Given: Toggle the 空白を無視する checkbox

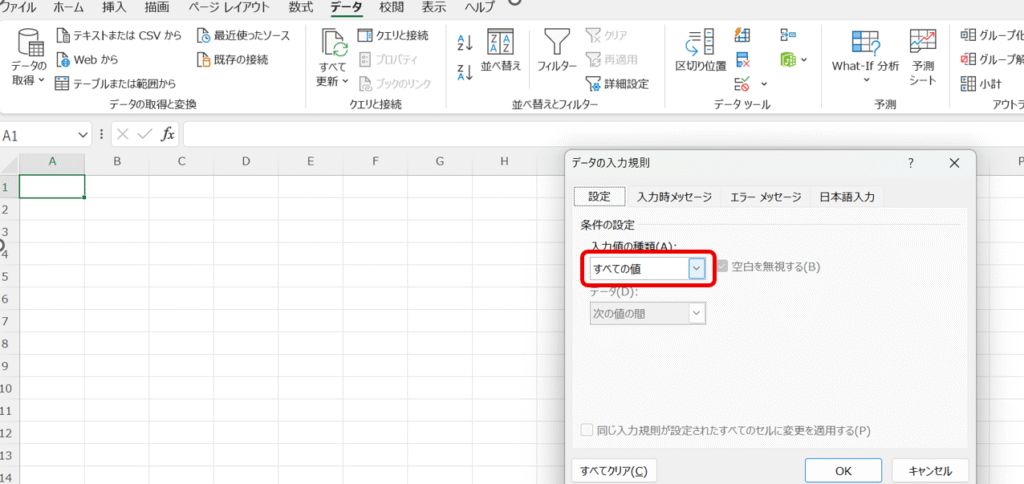Looking at the screenshot, I should [722, 266].
